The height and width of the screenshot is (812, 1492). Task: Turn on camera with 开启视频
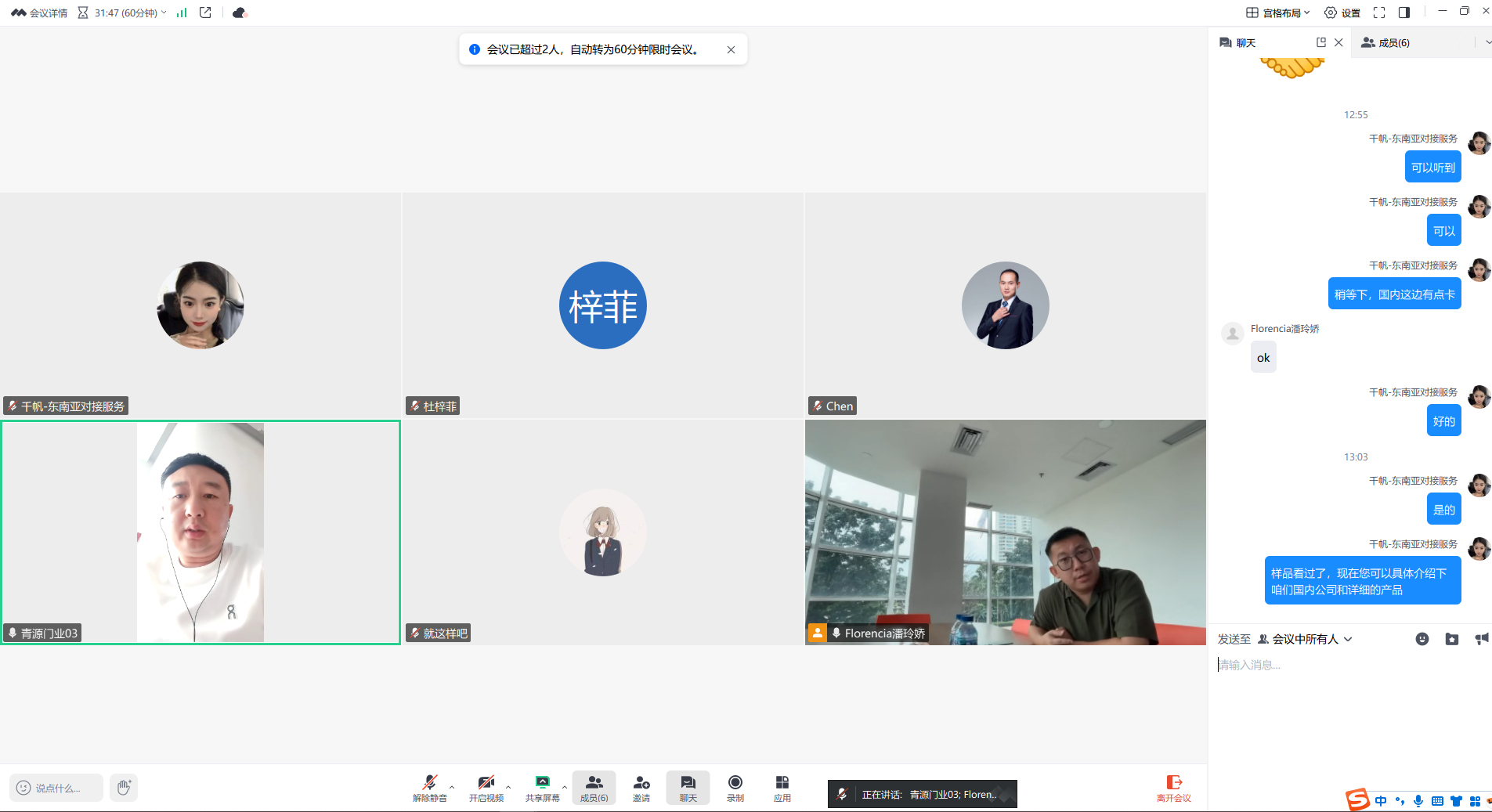coord(486,787)
